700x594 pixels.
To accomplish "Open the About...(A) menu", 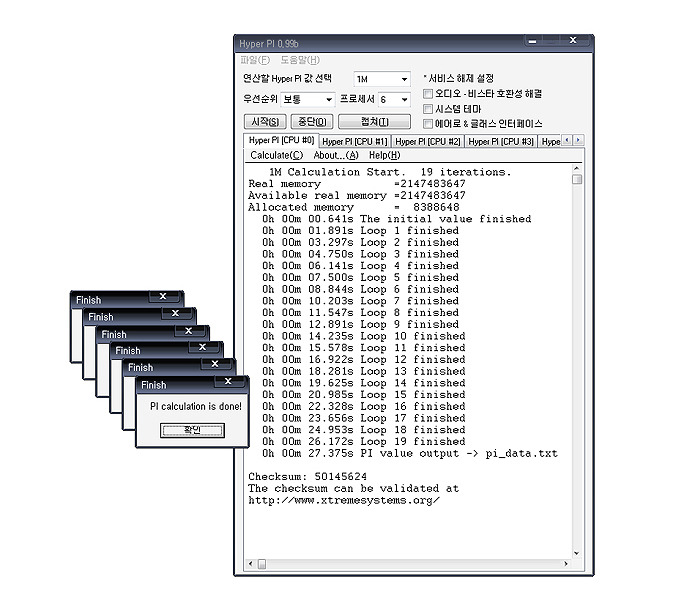I will (336, 155).
